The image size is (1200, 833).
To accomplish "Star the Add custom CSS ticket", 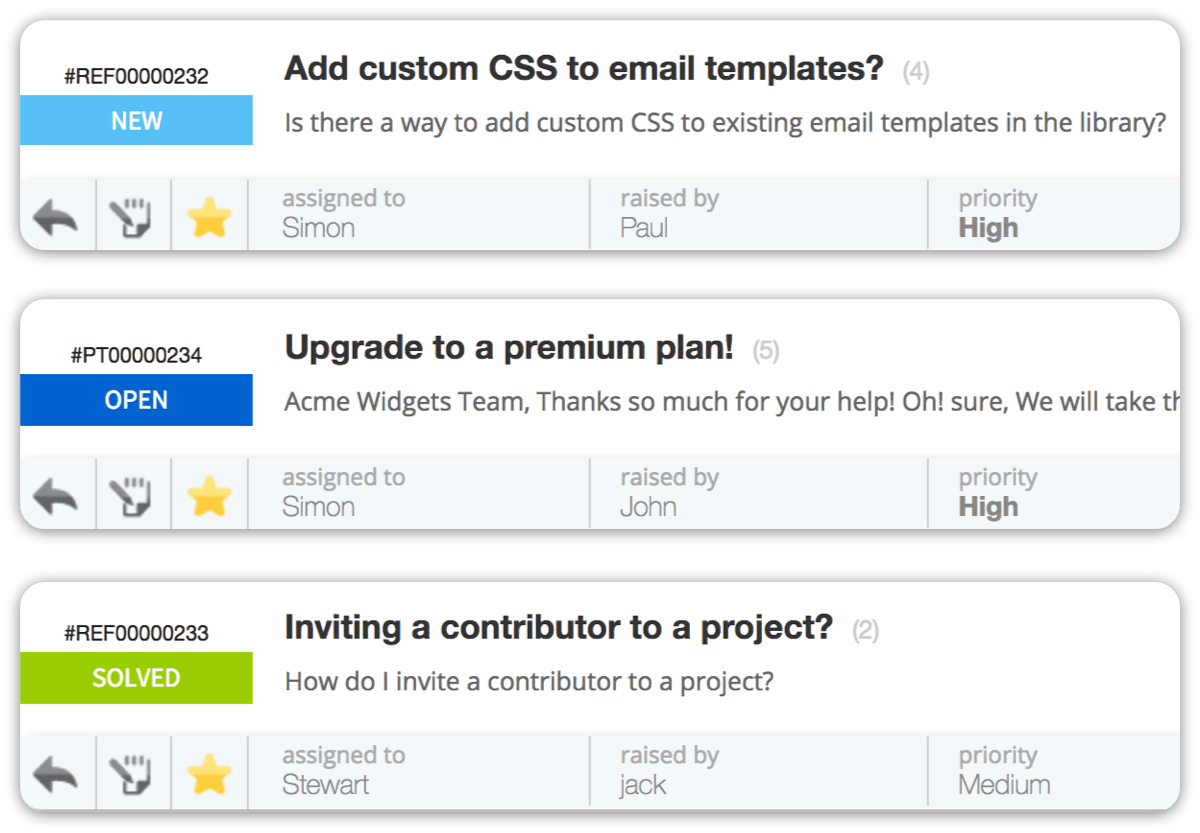I will coord(209,216).
